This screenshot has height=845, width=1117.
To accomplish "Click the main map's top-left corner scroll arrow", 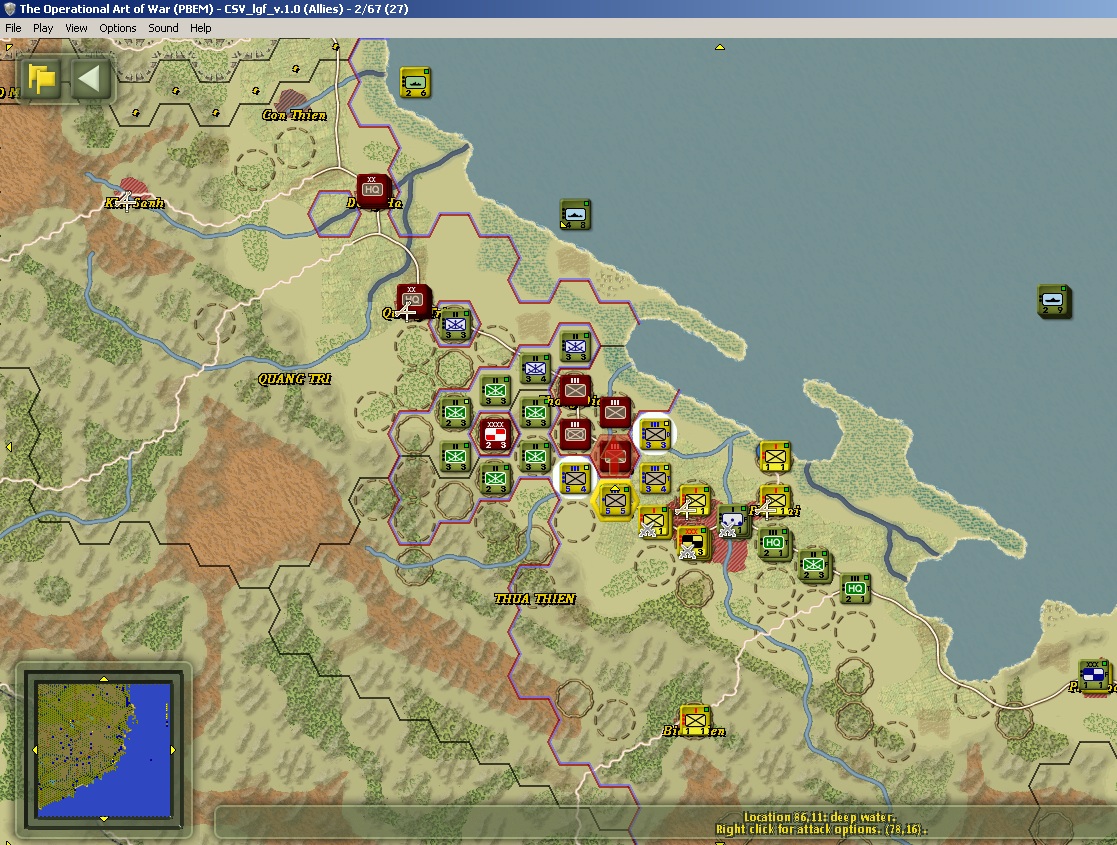I will (9, 48).
